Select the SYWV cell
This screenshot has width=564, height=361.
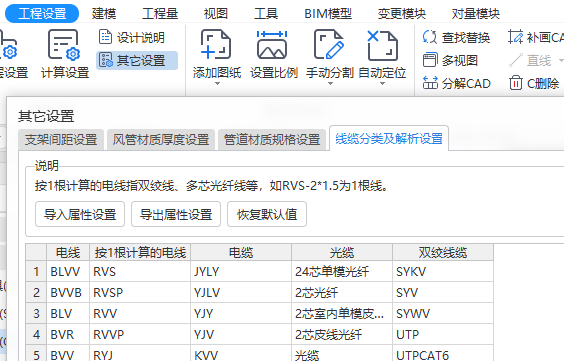[443, 314]
